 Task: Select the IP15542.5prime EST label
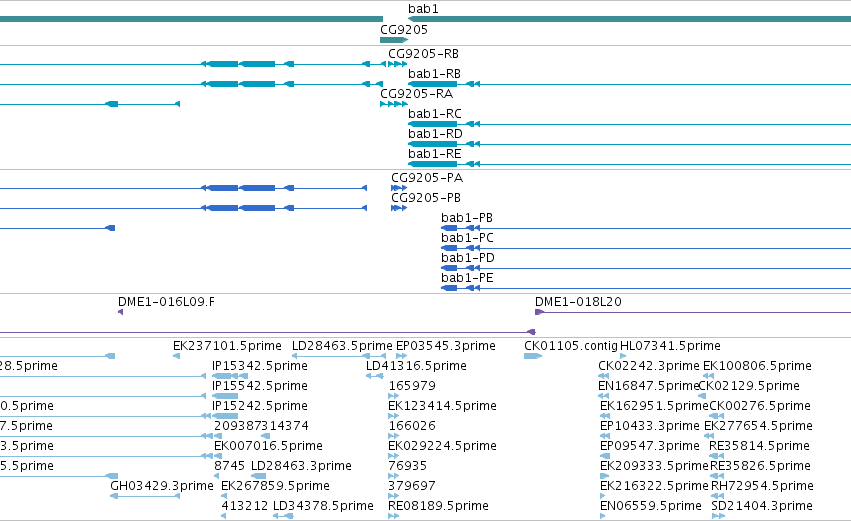[259, 386]
